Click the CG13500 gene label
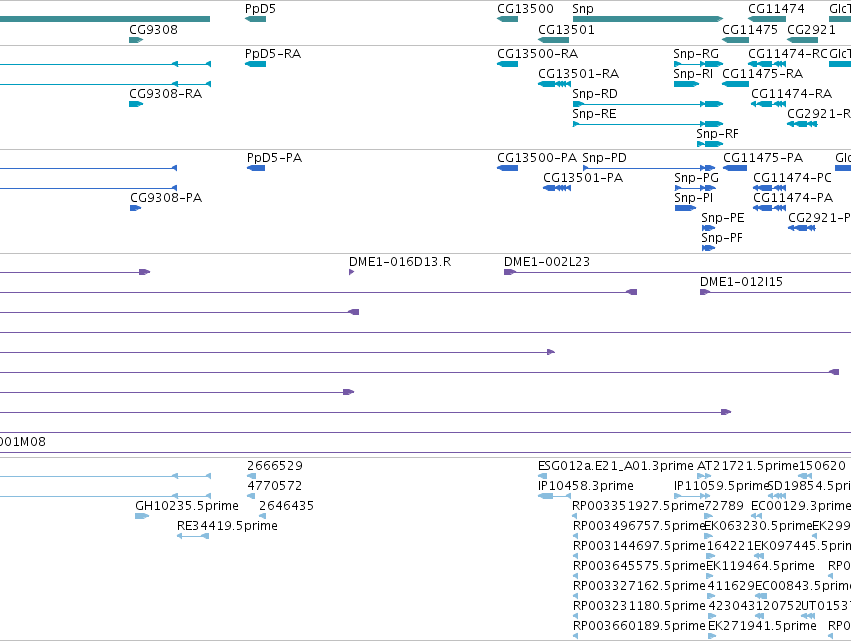The image size is (851, 641). tap(525, 9)
